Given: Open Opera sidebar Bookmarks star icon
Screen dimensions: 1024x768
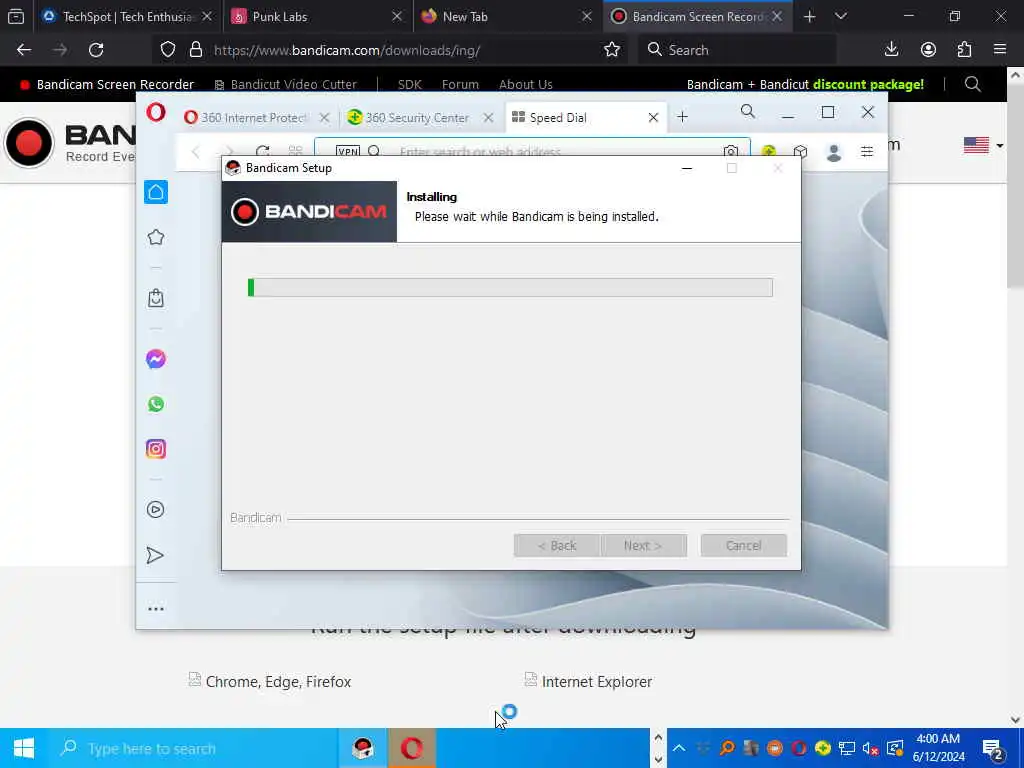Looking at the screenshot, I should (x=155, y=237).
